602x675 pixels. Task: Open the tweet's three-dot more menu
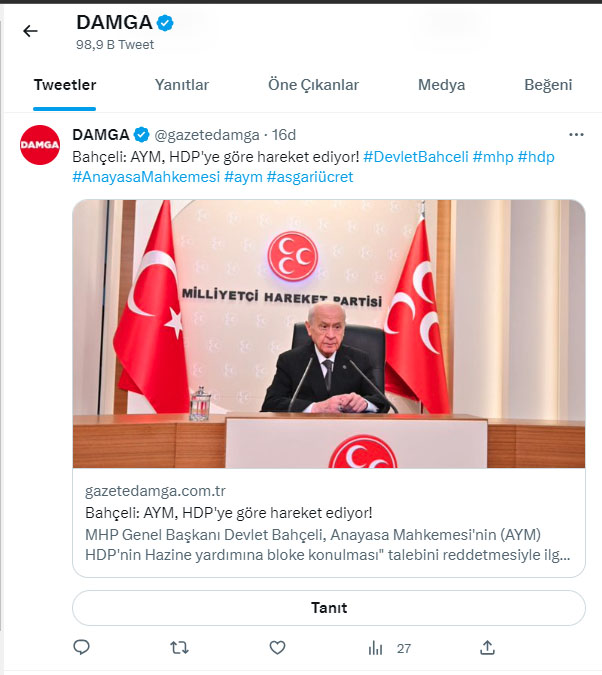pyautogui.click(x=576, y=135)
